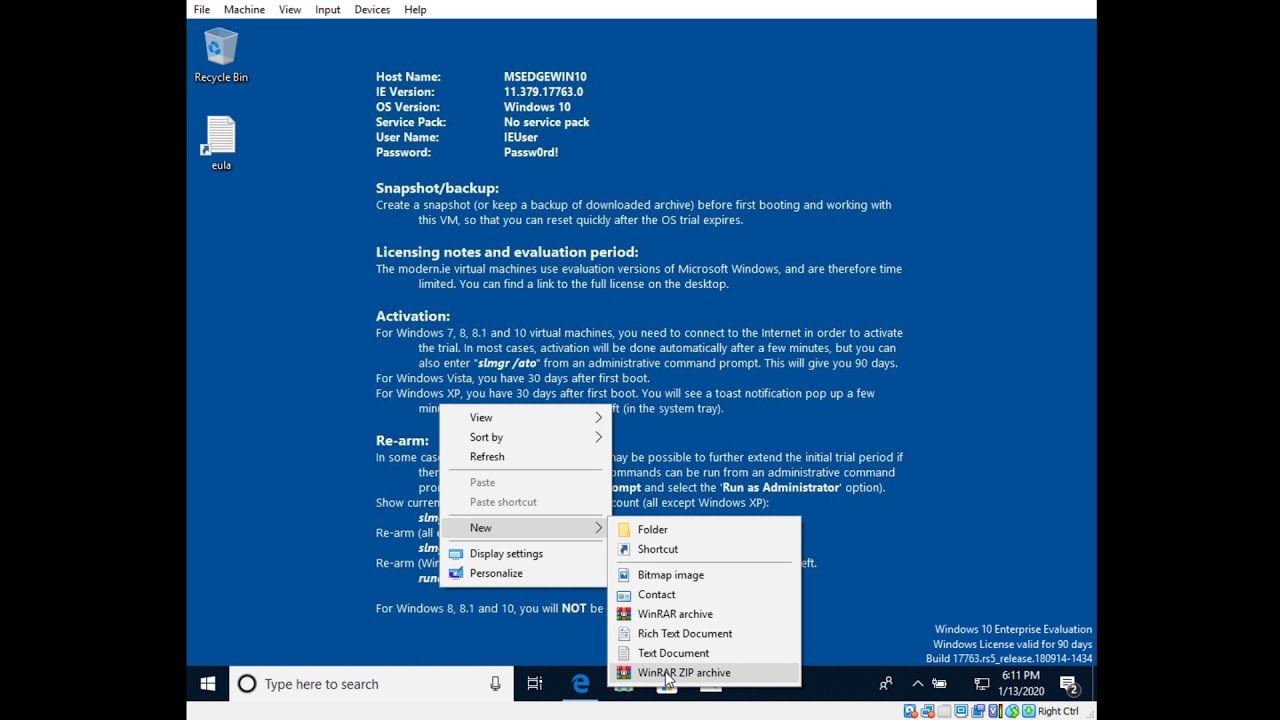Click the Shortcut icon in the New submenu
The width and height of the screenshot is (1280, 720).
tap(624, 549)
